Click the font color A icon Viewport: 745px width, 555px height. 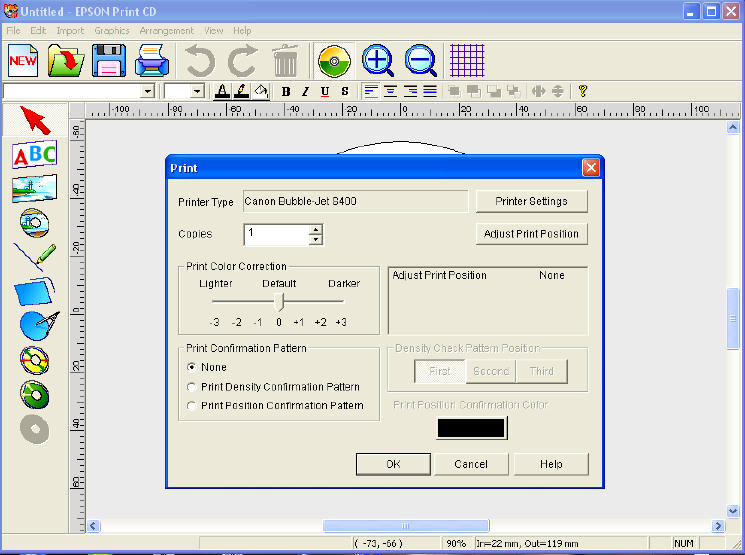coord(222,91)
